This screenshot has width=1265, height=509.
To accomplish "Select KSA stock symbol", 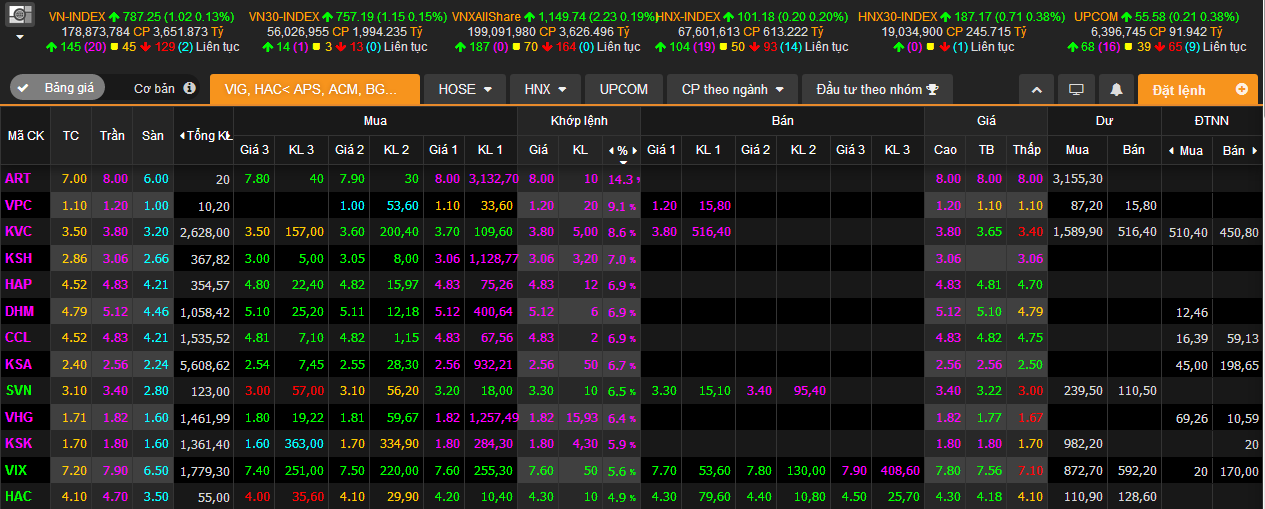I will click(18, 364).
